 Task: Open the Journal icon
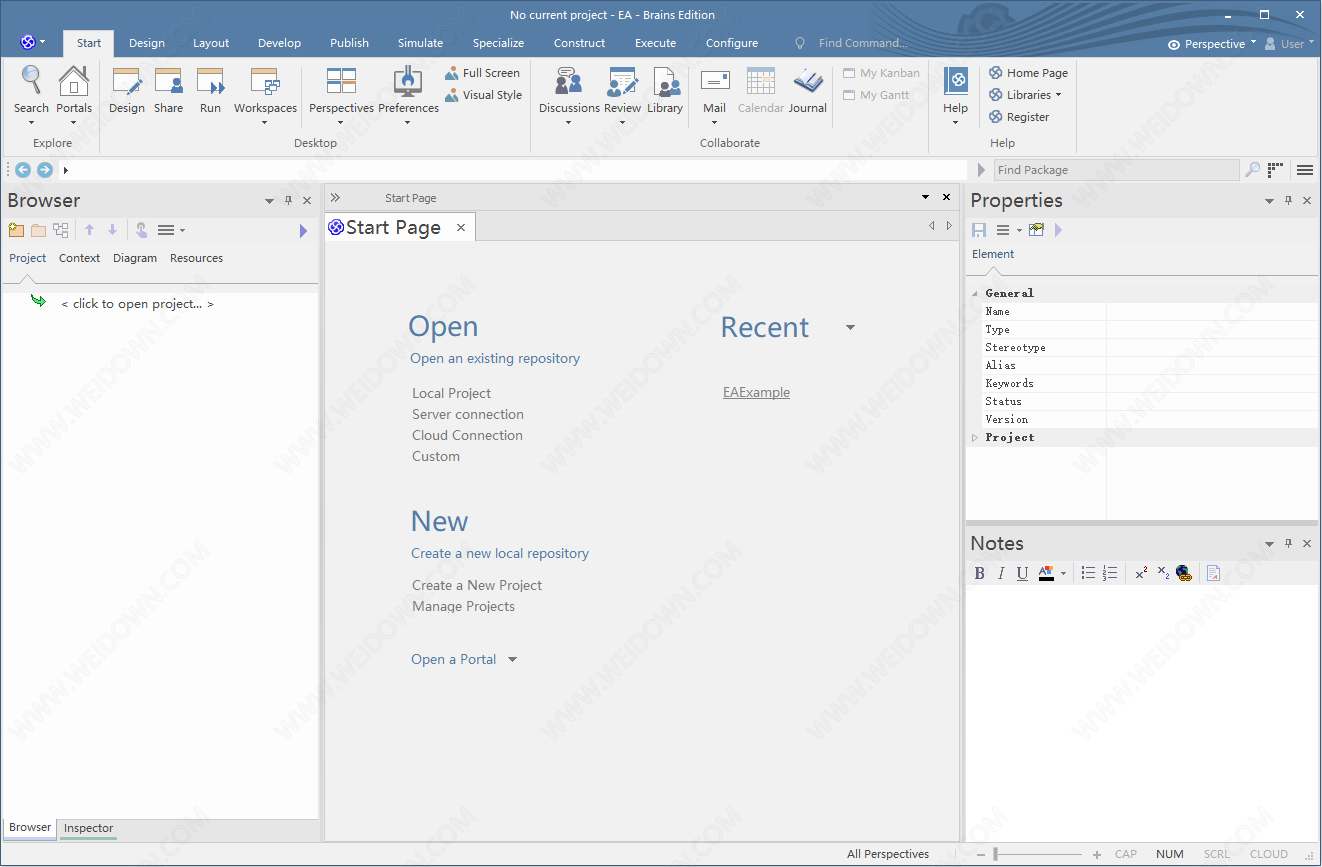click(x=807, y=82)
